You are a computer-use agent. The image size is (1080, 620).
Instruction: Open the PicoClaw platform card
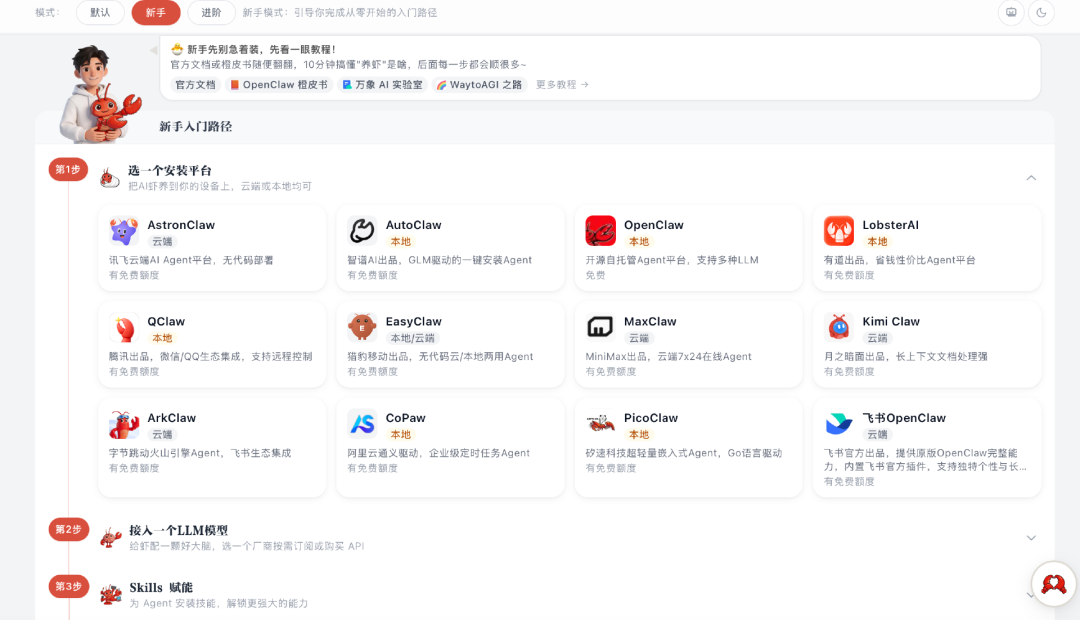[688, 447]
